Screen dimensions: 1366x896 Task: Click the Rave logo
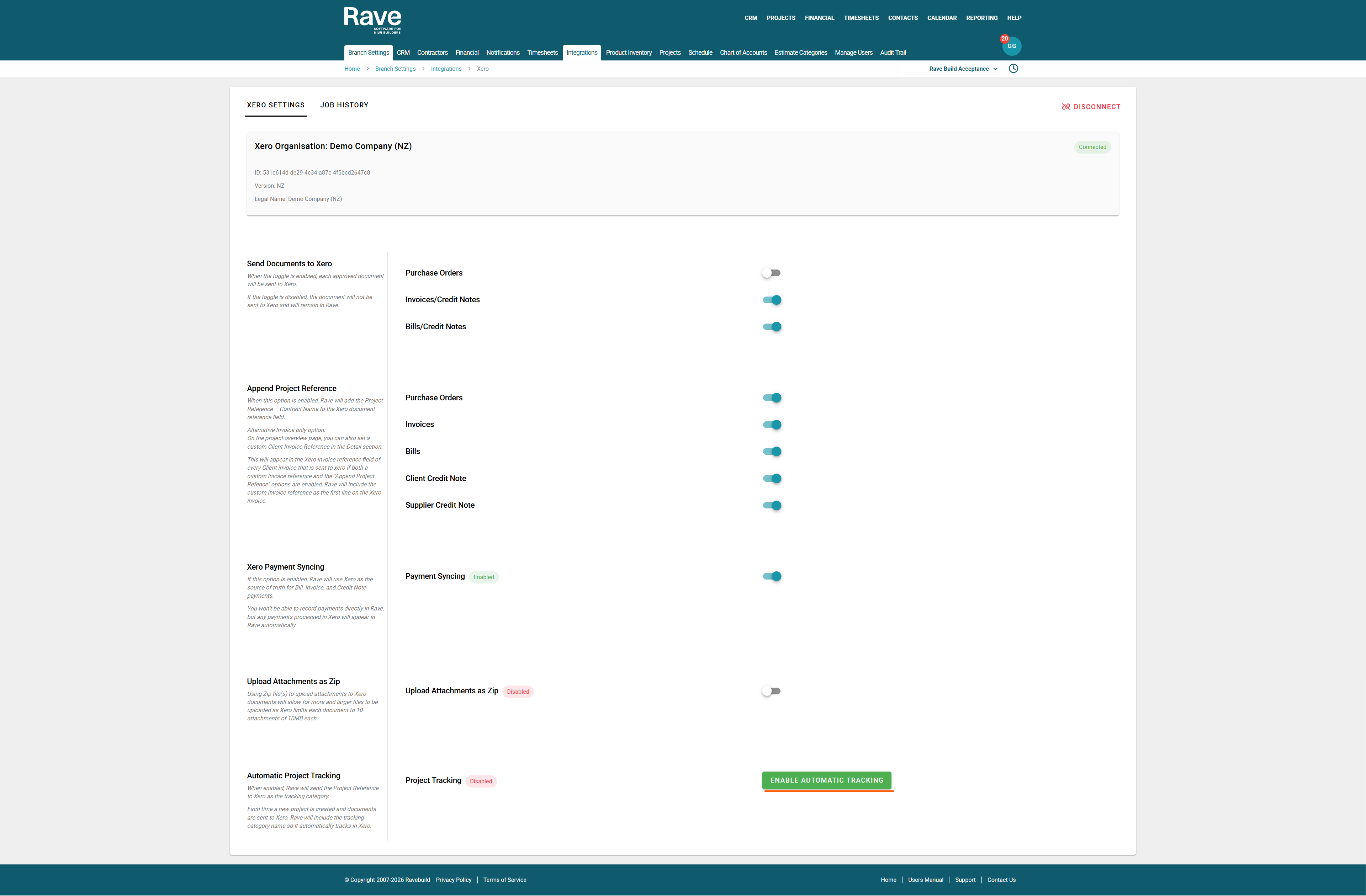point(372,20)
